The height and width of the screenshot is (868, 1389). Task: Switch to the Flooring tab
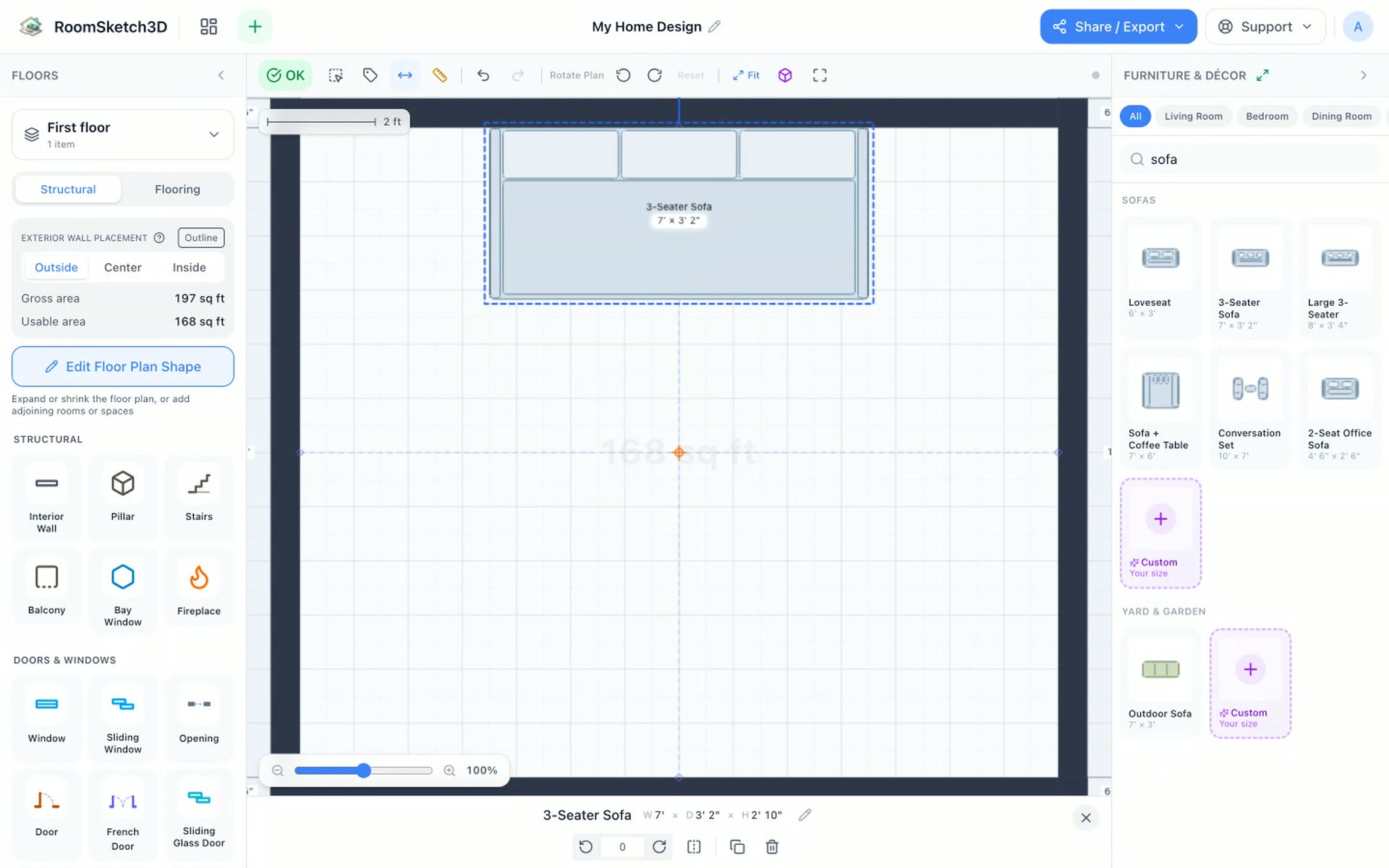[x=177, y=190]
